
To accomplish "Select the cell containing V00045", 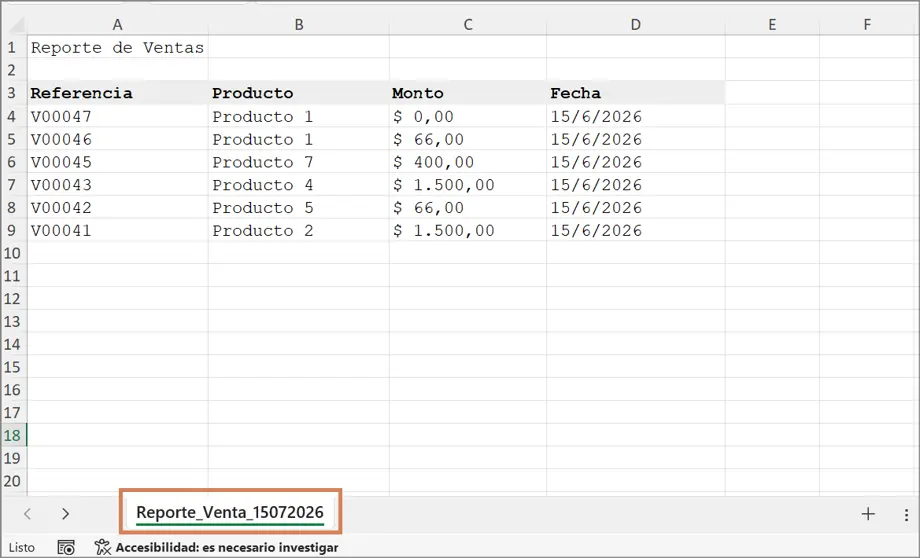I will [117, 162].
